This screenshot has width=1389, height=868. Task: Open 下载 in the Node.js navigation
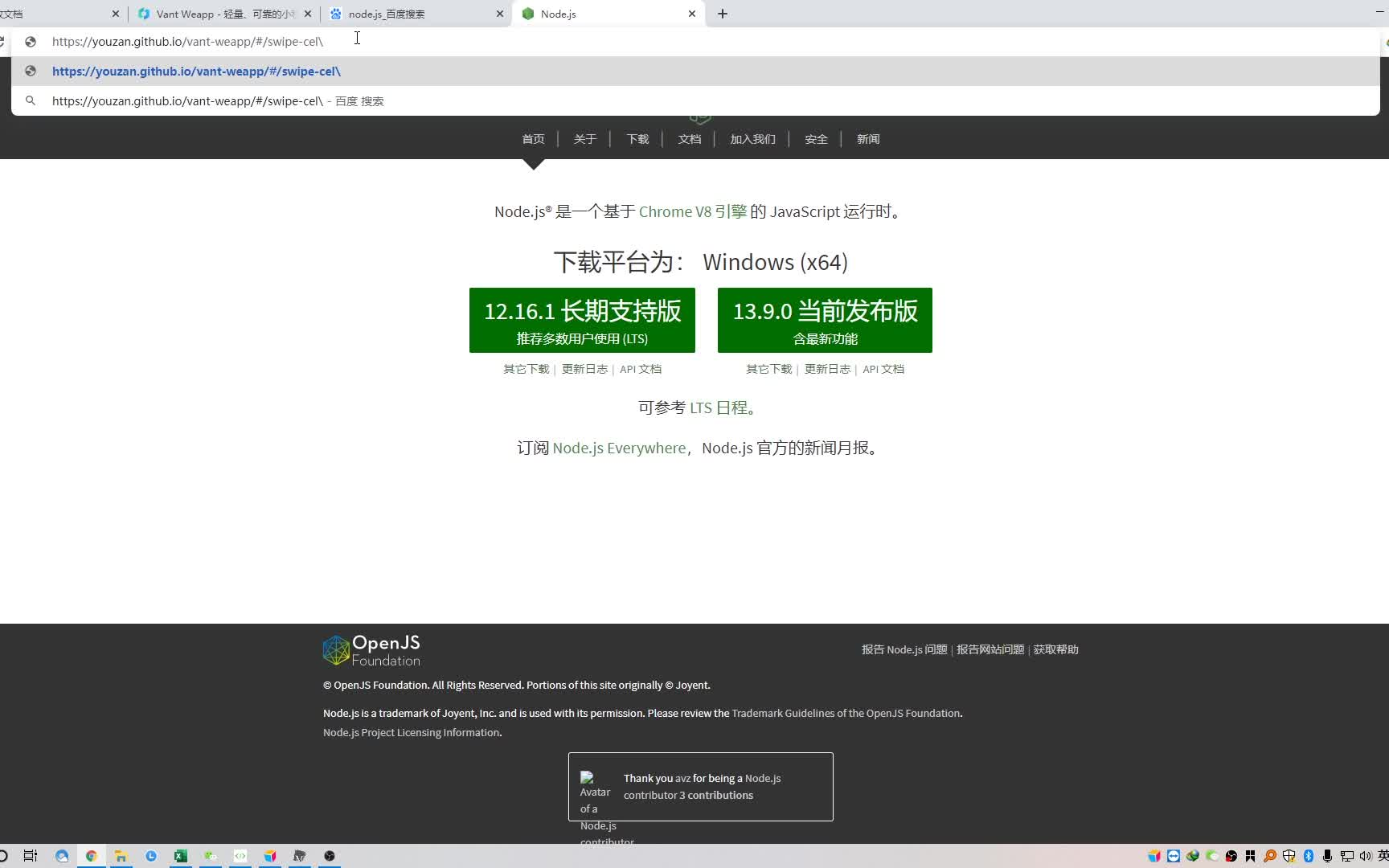pyautogui.click(x=637, y=139)
